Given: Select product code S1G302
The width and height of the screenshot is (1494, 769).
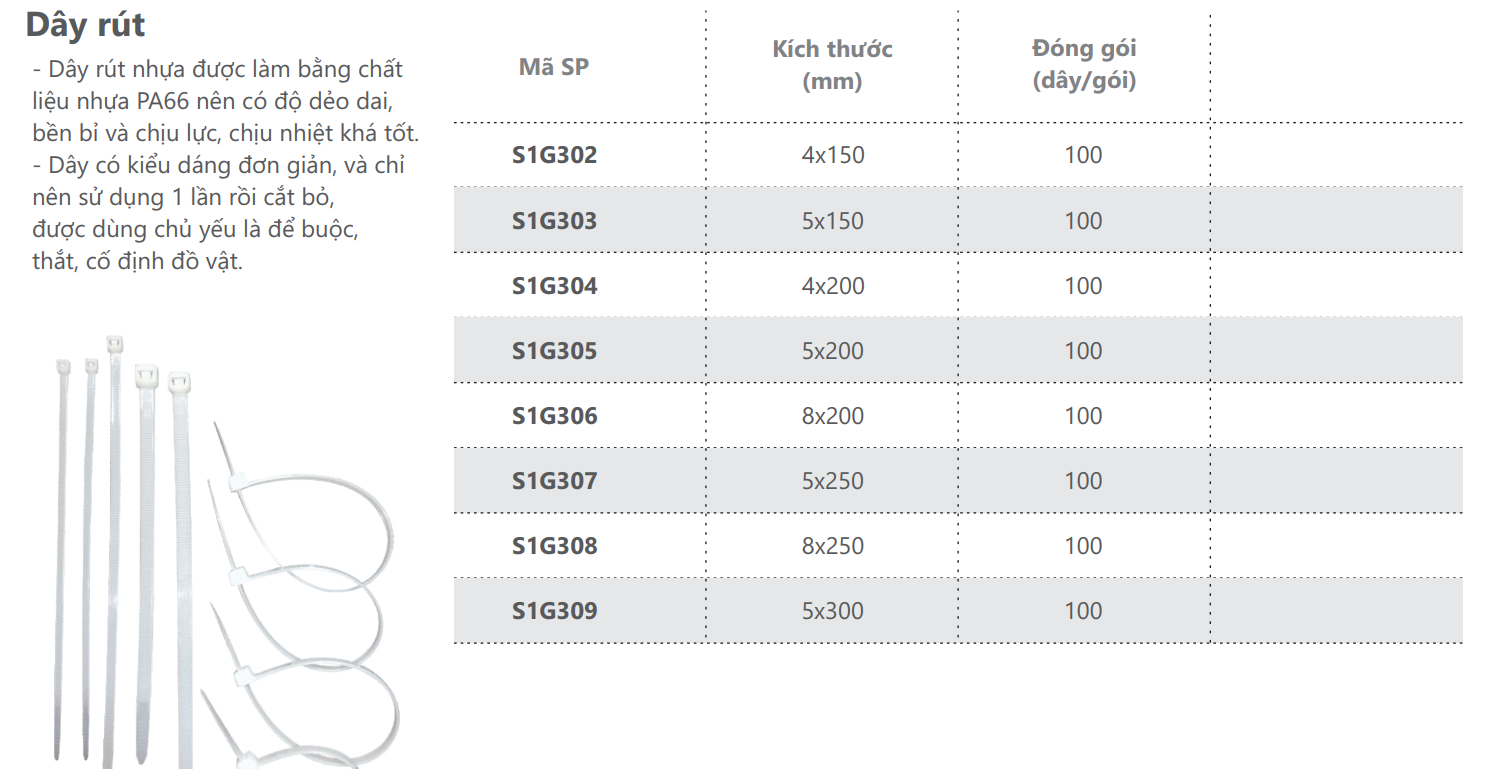Looking at the screenshot, I should (555, 155).
